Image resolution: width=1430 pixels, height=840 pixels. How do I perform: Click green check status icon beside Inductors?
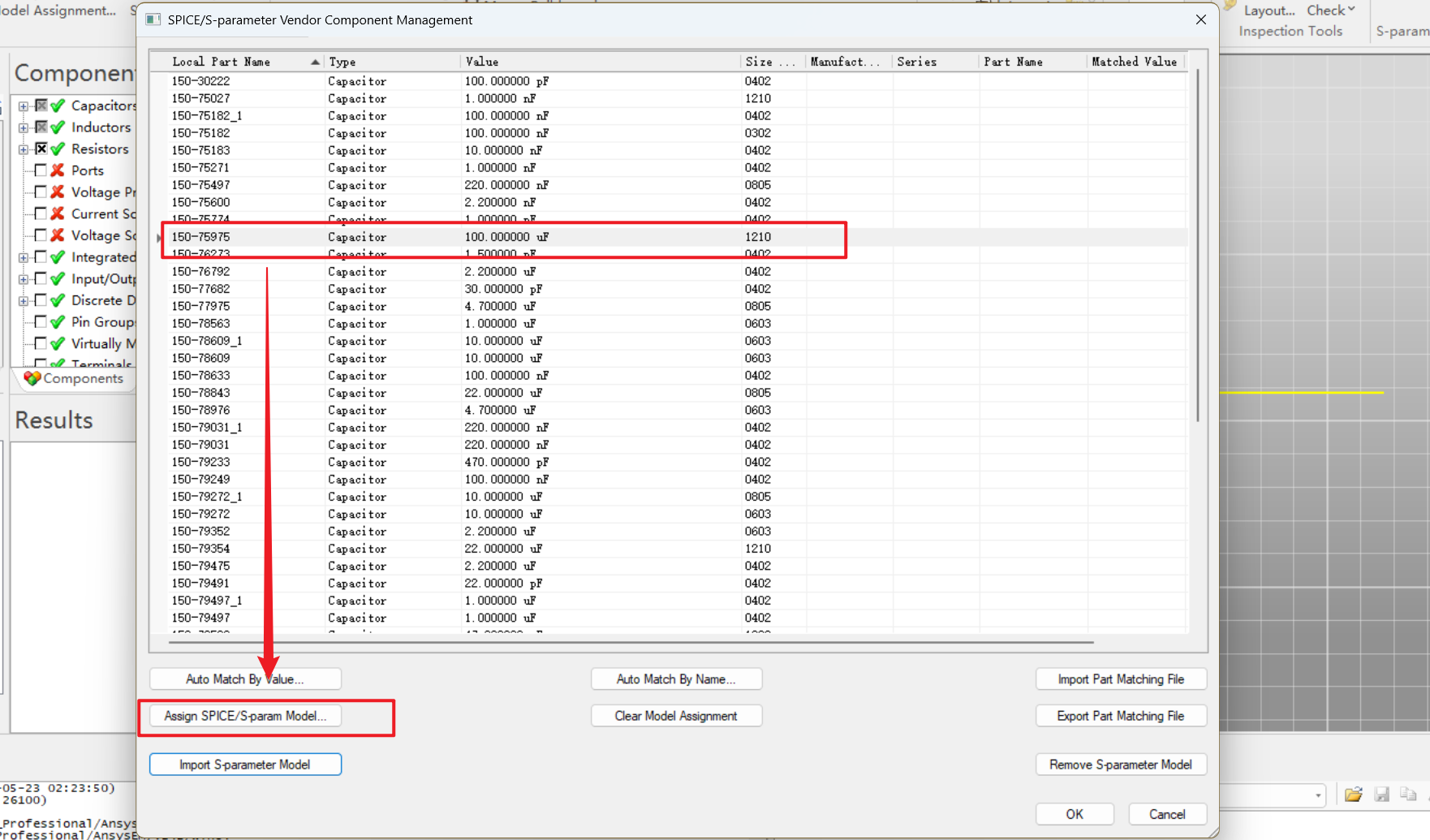tap(58, 127)
